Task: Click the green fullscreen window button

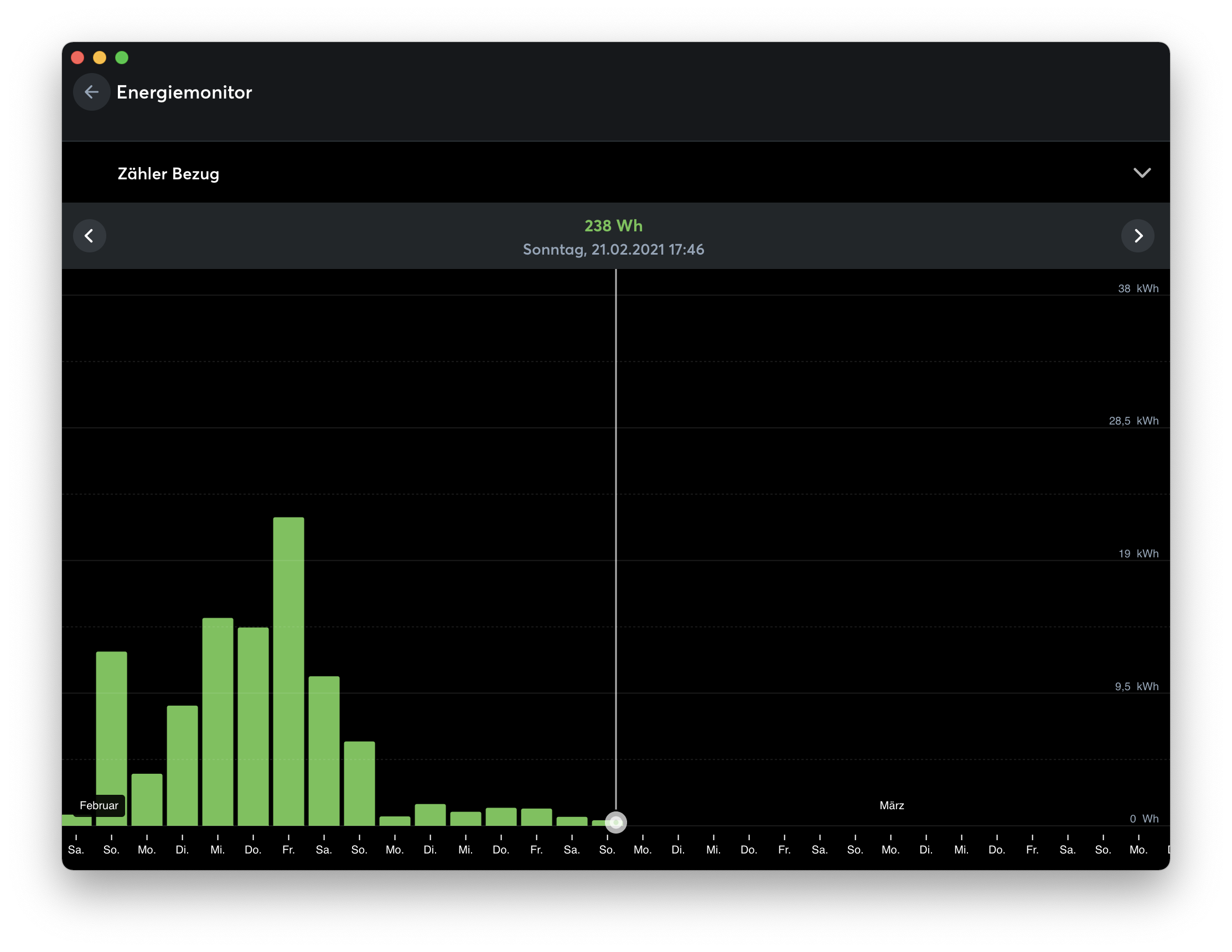Action: 122,58
